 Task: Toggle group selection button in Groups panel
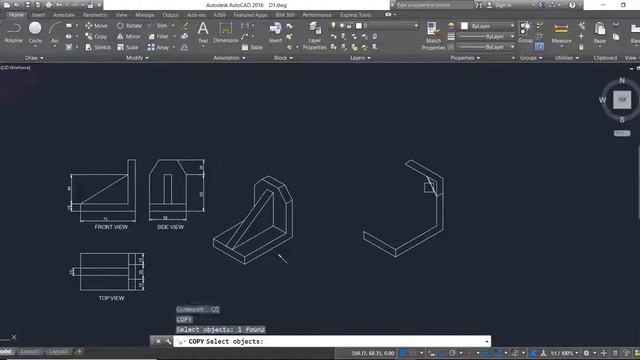[x=539, y=47]
